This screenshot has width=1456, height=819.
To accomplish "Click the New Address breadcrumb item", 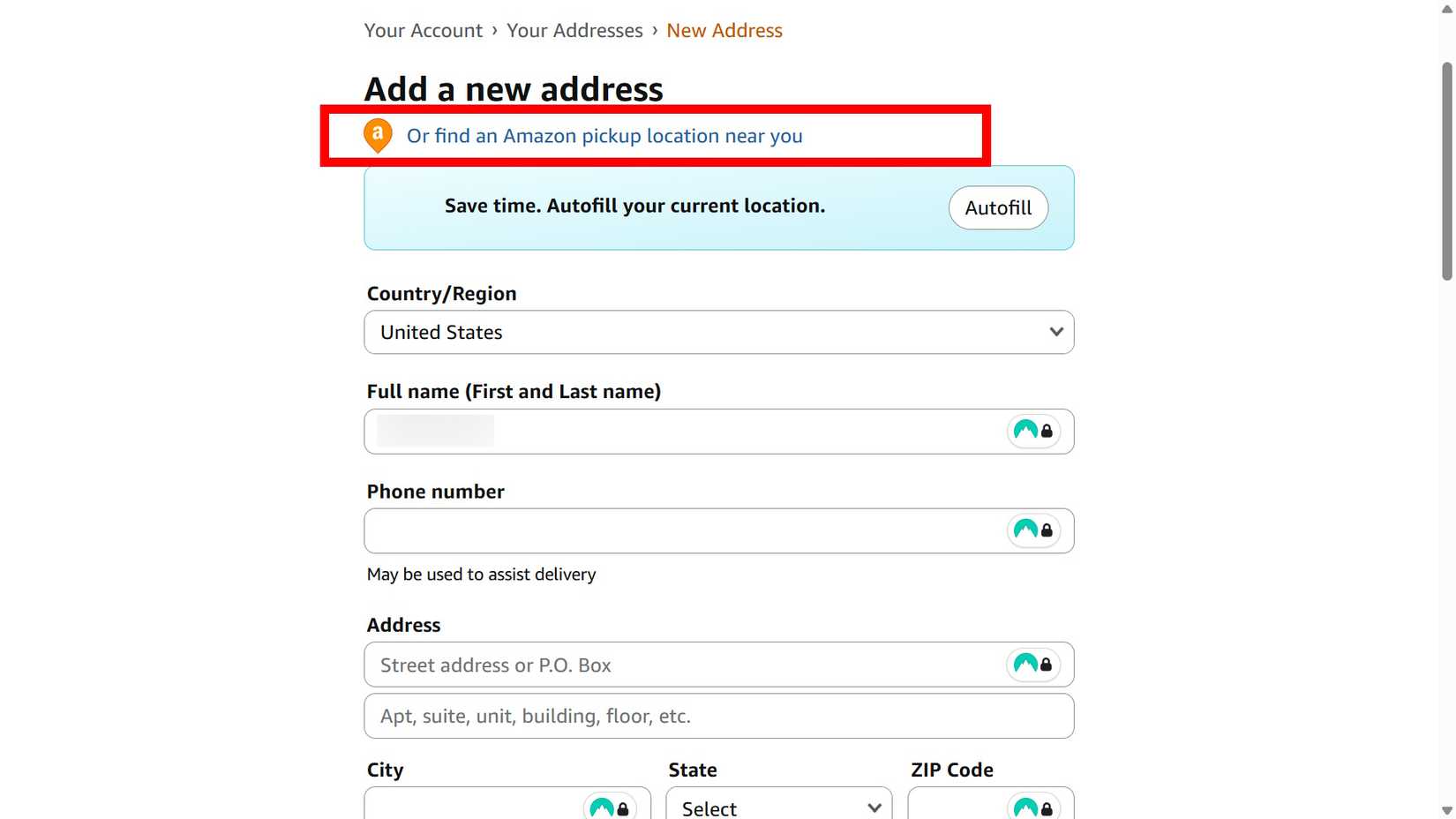I will click(724, 29).
